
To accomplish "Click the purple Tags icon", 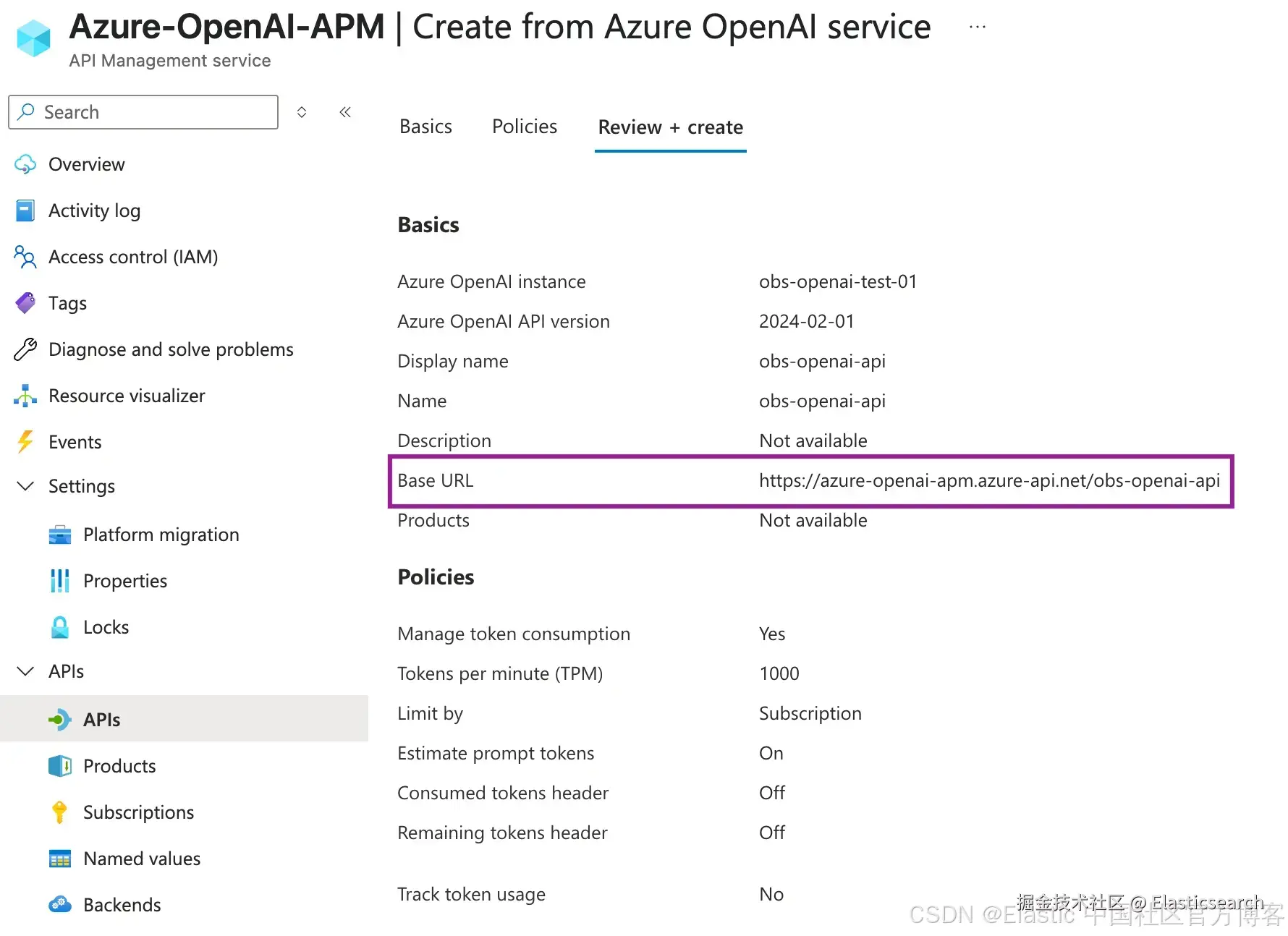I will click(x=25, y=303).
